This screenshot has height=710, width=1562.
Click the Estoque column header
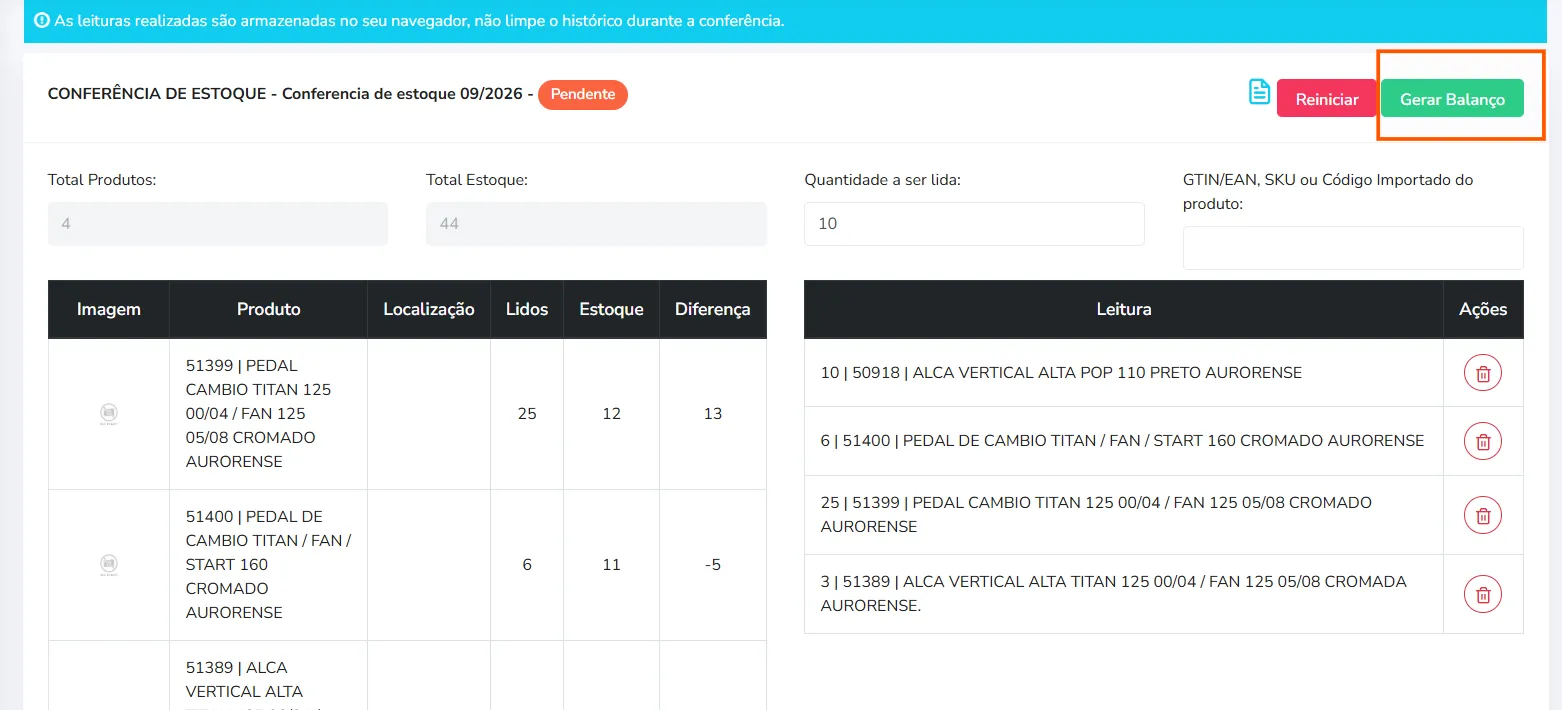(612, 309)
